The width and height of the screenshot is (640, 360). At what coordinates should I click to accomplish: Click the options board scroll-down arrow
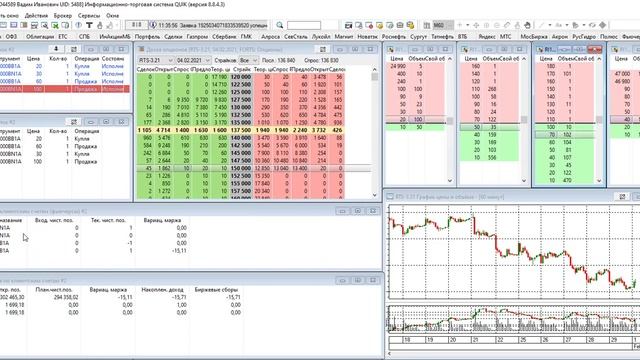pyautogui.click(x=375, y=195)
